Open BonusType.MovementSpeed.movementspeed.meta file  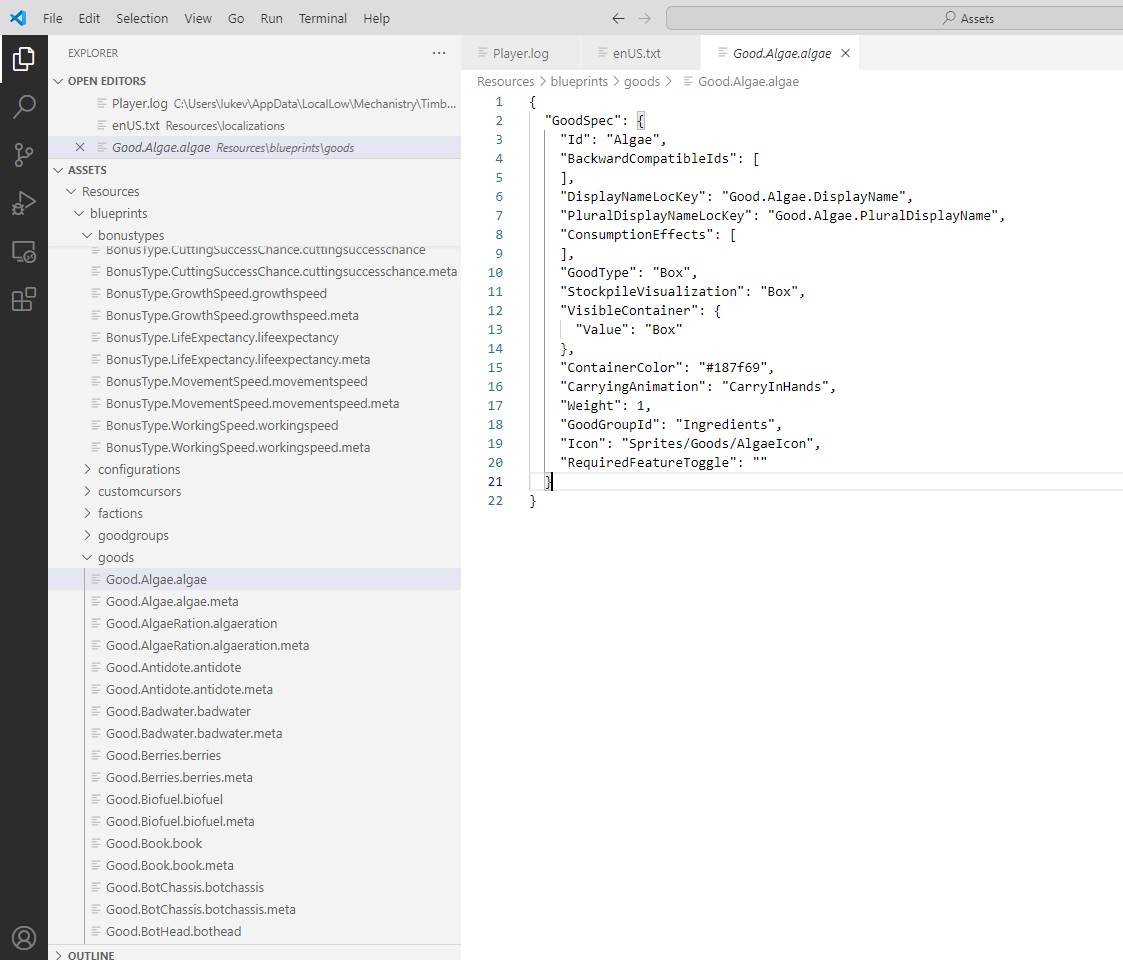pos(252,403)
